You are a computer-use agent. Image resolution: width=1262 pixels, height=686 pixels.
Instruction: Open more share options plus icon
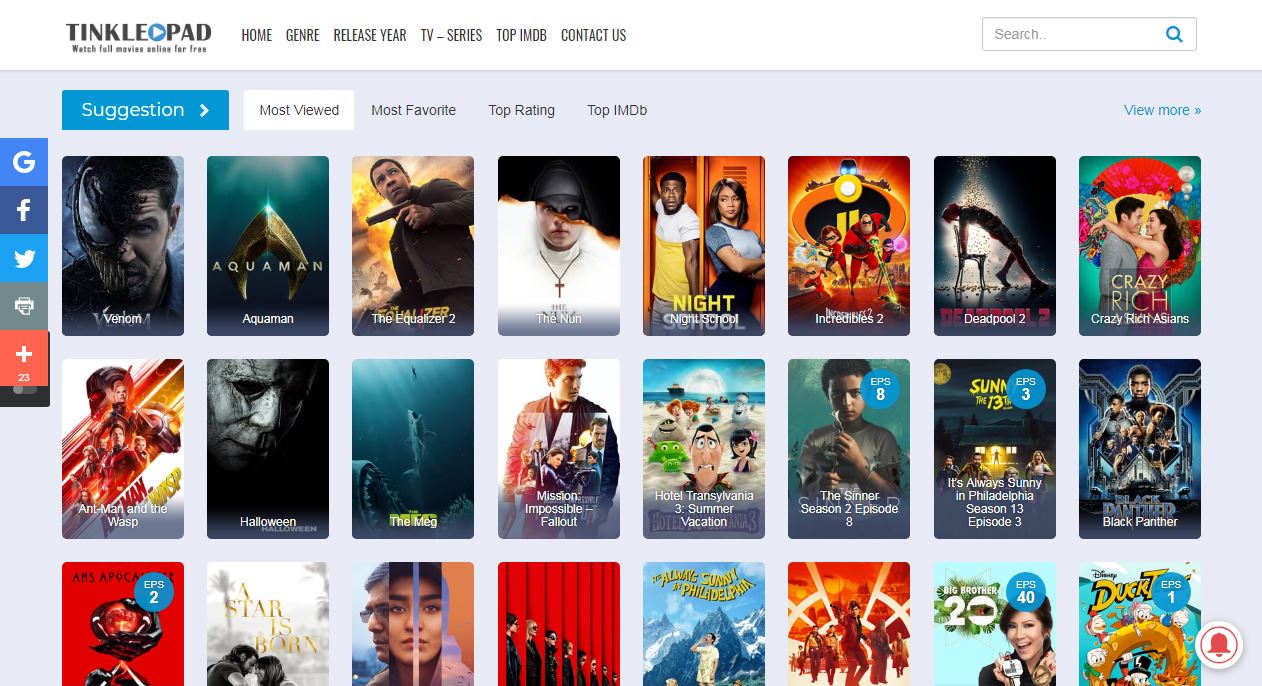24,358
